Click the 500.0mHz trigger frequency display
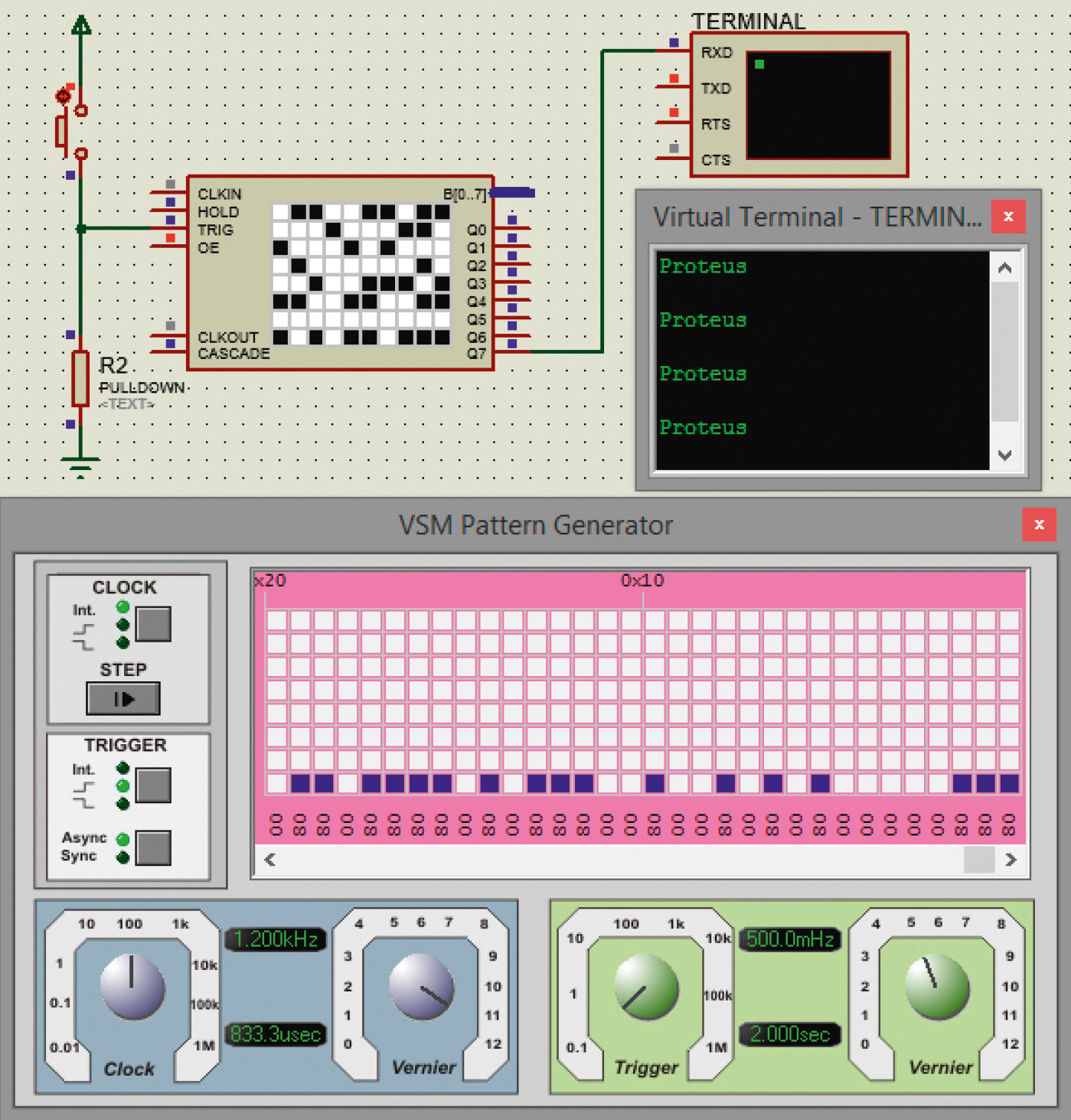1071x1120 pixels. 790,939
